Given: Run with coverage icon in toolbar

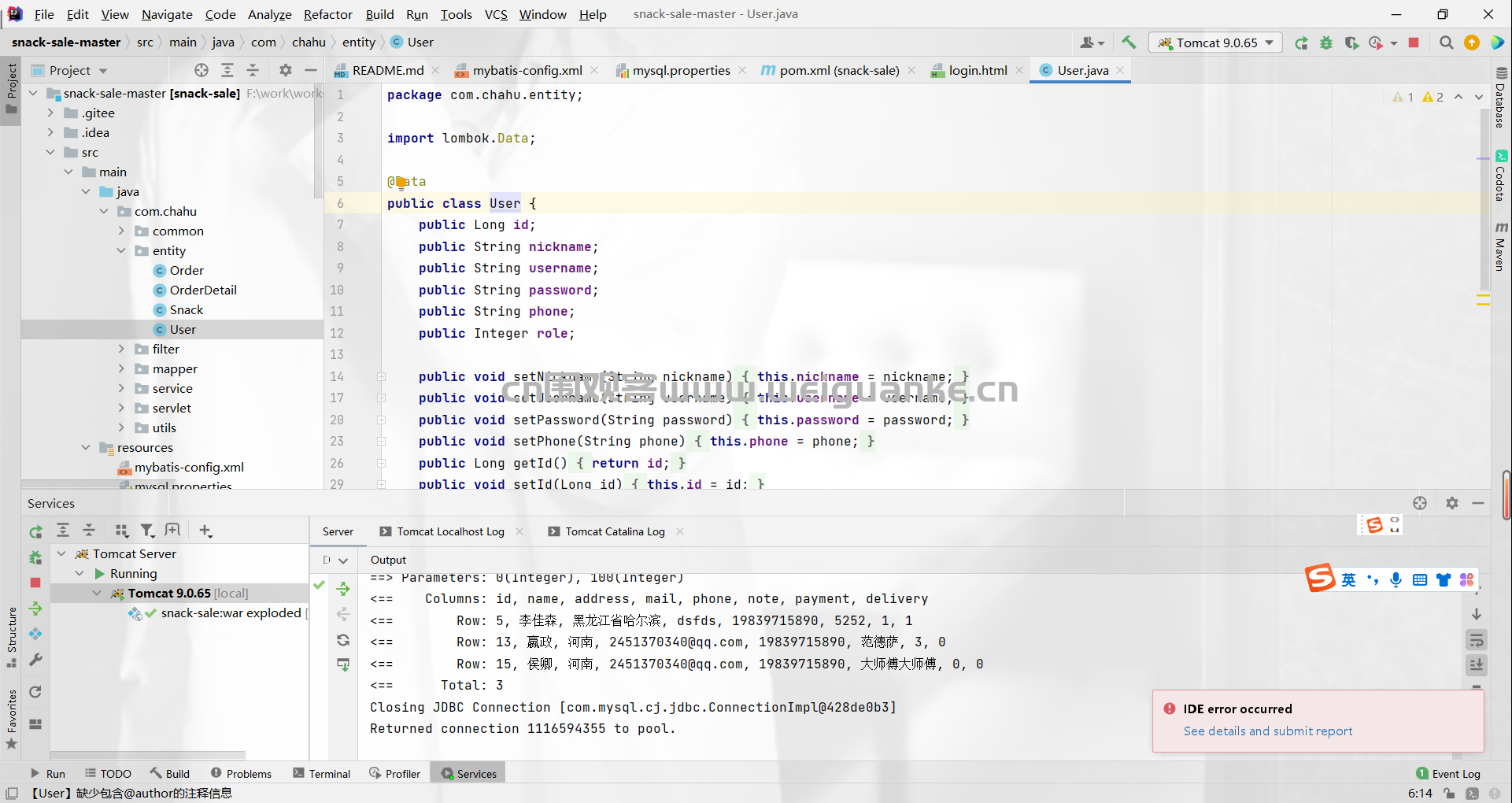Looking at the screenshot, I should (1351, 43).
